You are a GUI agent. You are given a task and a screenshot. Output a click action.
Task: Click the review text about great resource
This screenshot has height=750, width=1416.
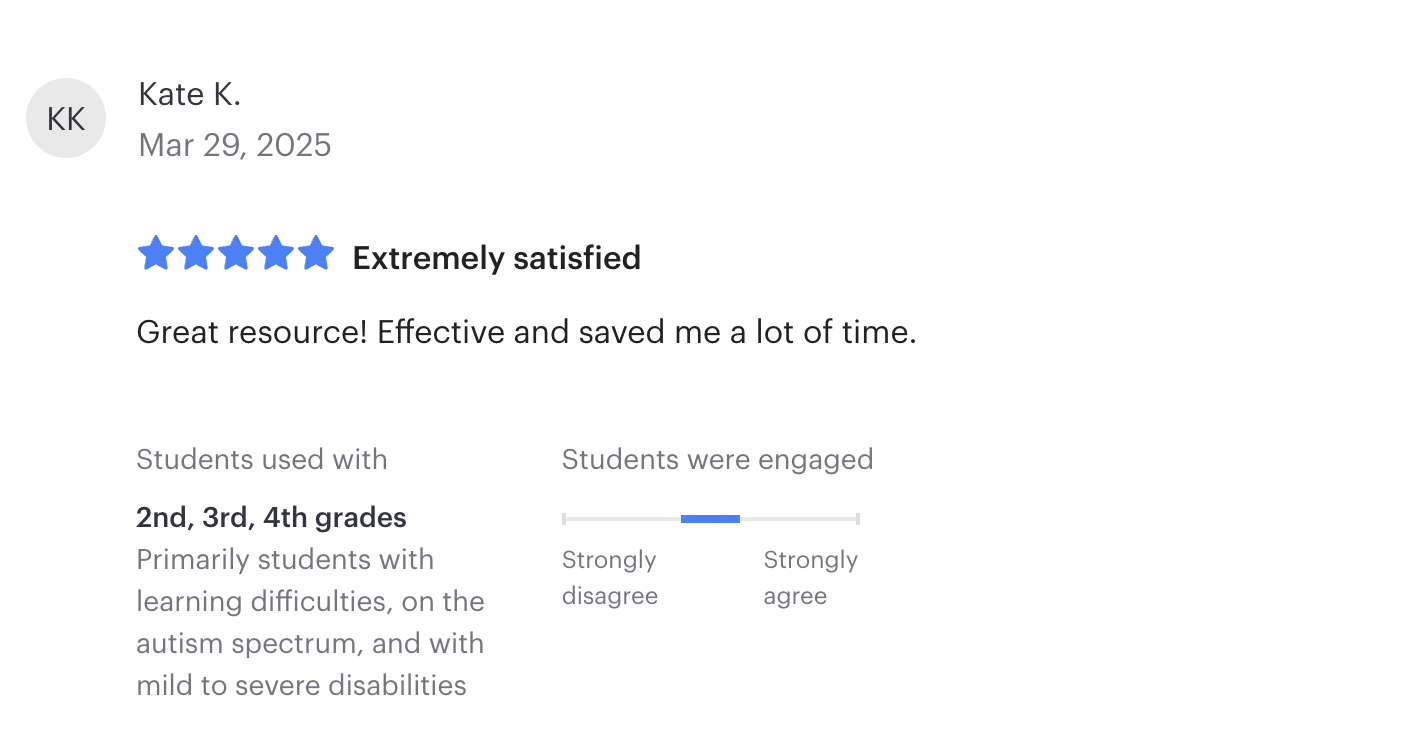point(527,332)
